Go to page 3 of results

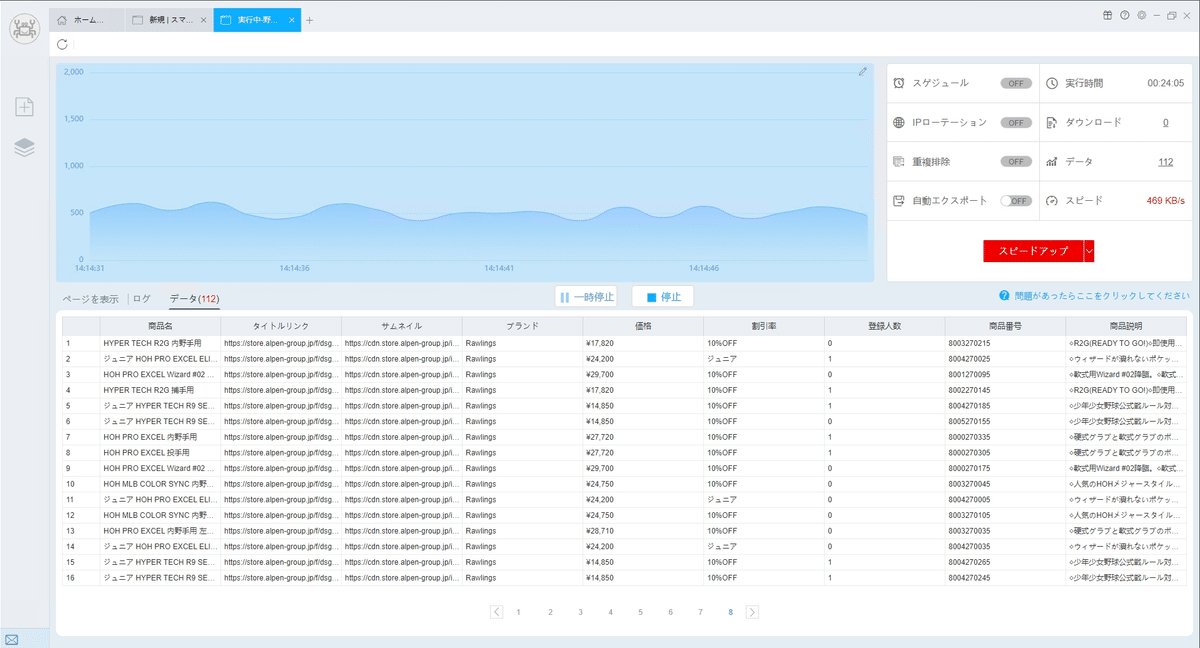[580, 612]
